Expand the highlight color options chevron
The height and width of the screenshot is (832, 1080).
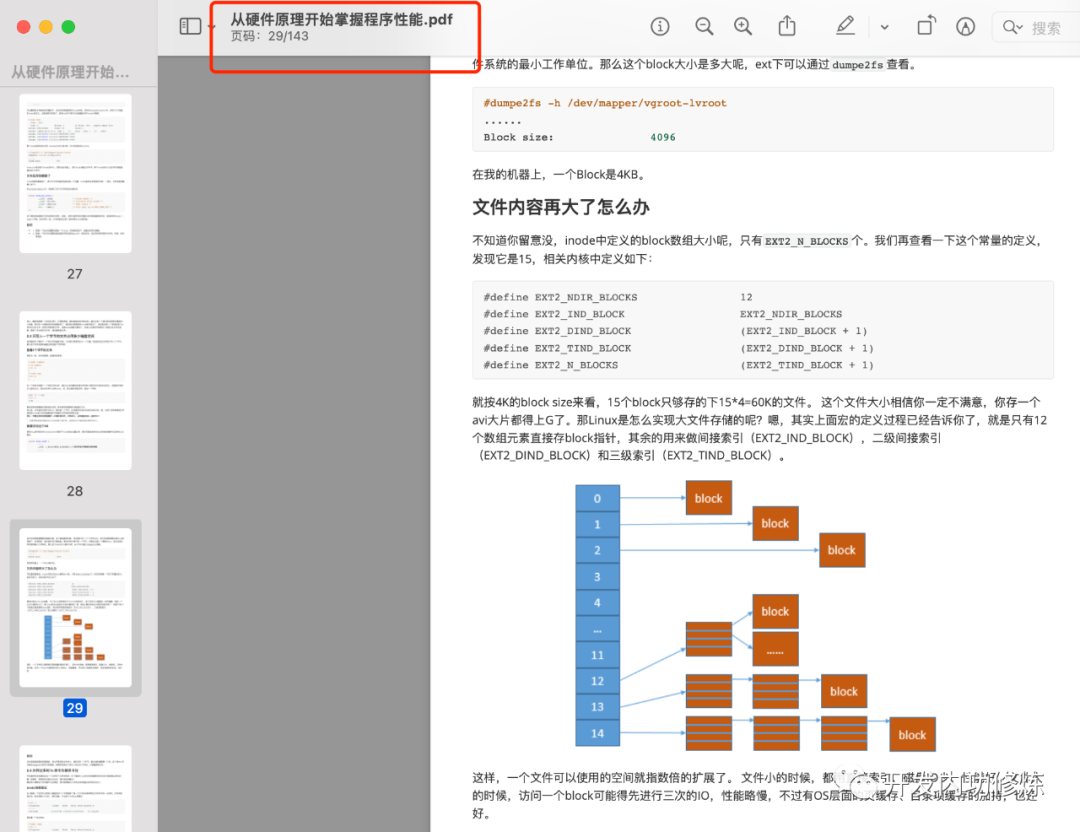(x=885, y=28)
